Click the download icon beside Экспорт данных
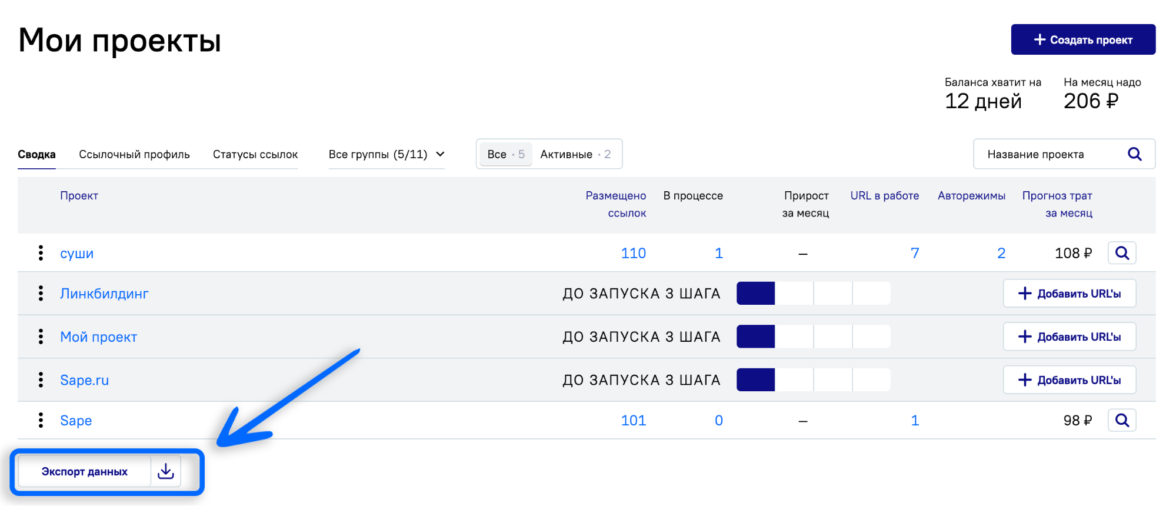Viewport: 1176px width, 506px height. pos(166,471)
